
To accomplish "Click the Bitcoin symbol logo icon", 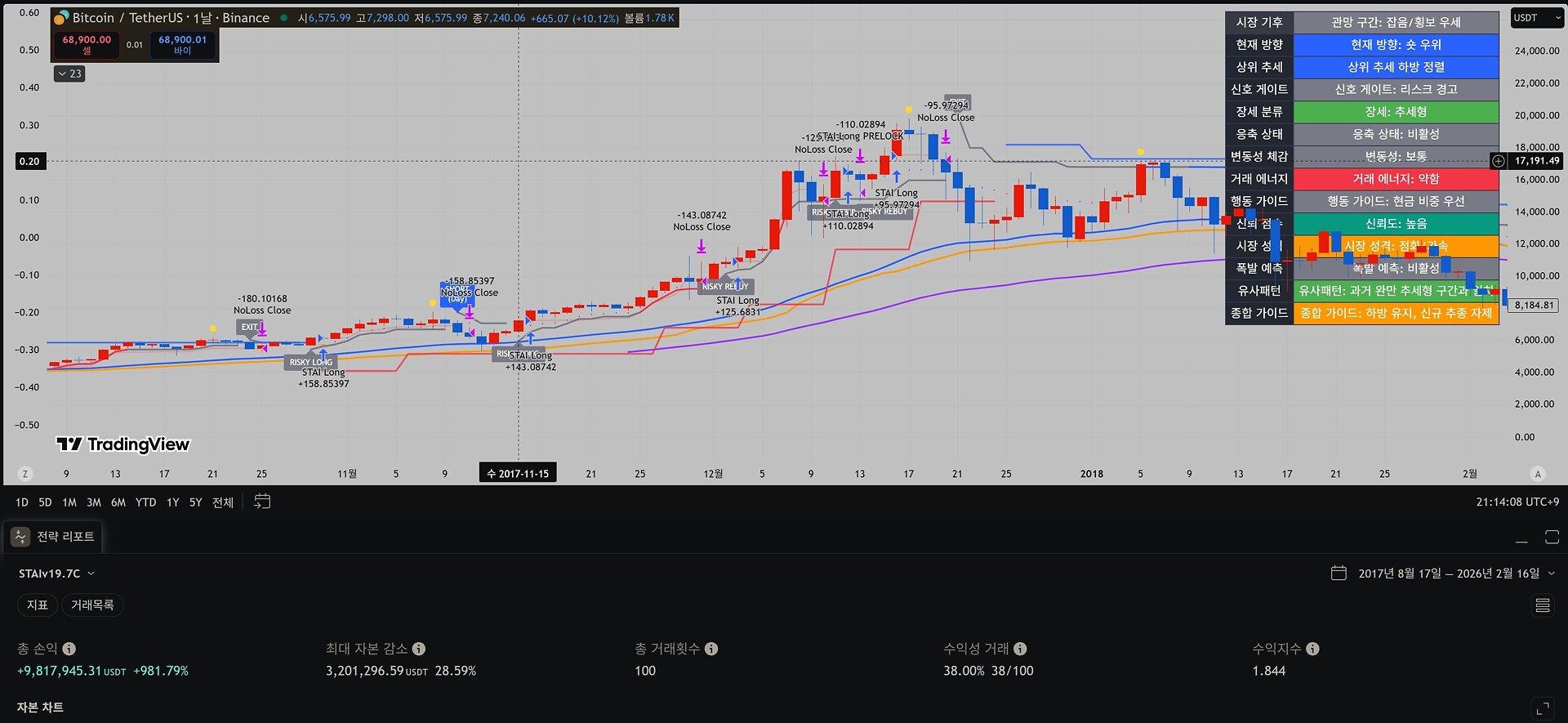I will coord(61,18).
